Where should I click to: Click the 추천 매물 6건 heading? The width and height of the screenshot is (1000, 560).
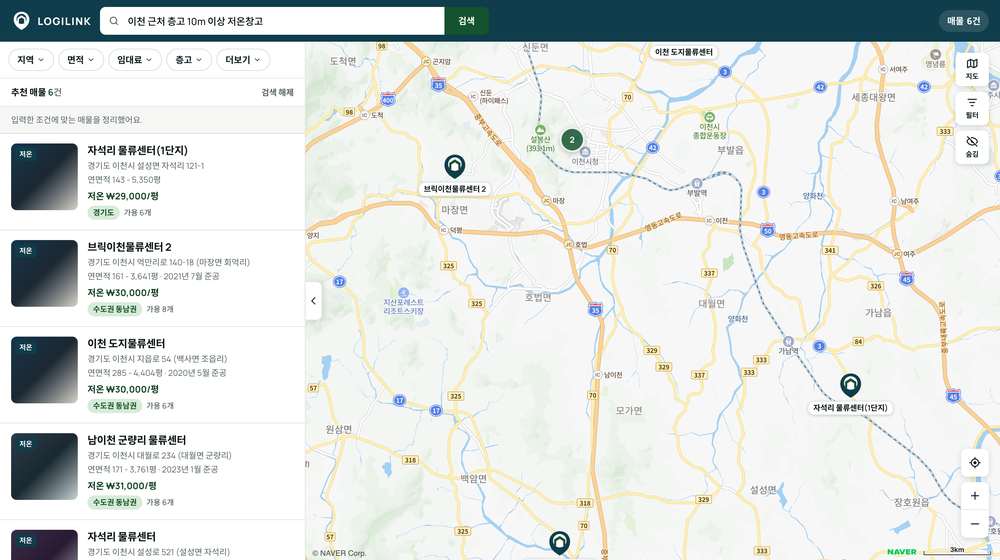pos(36,92)
